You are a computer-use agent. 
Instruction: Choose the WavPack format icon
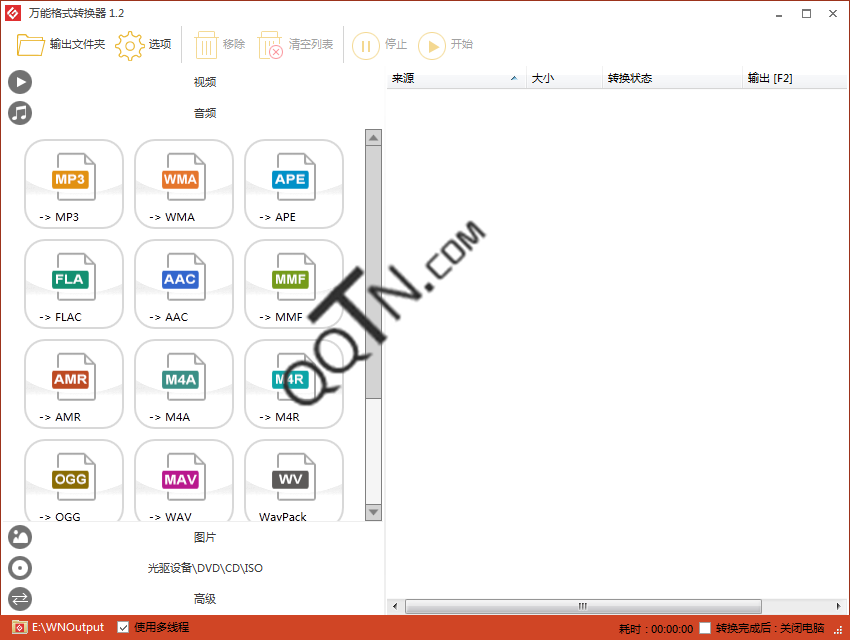click(x=293, y=482)
